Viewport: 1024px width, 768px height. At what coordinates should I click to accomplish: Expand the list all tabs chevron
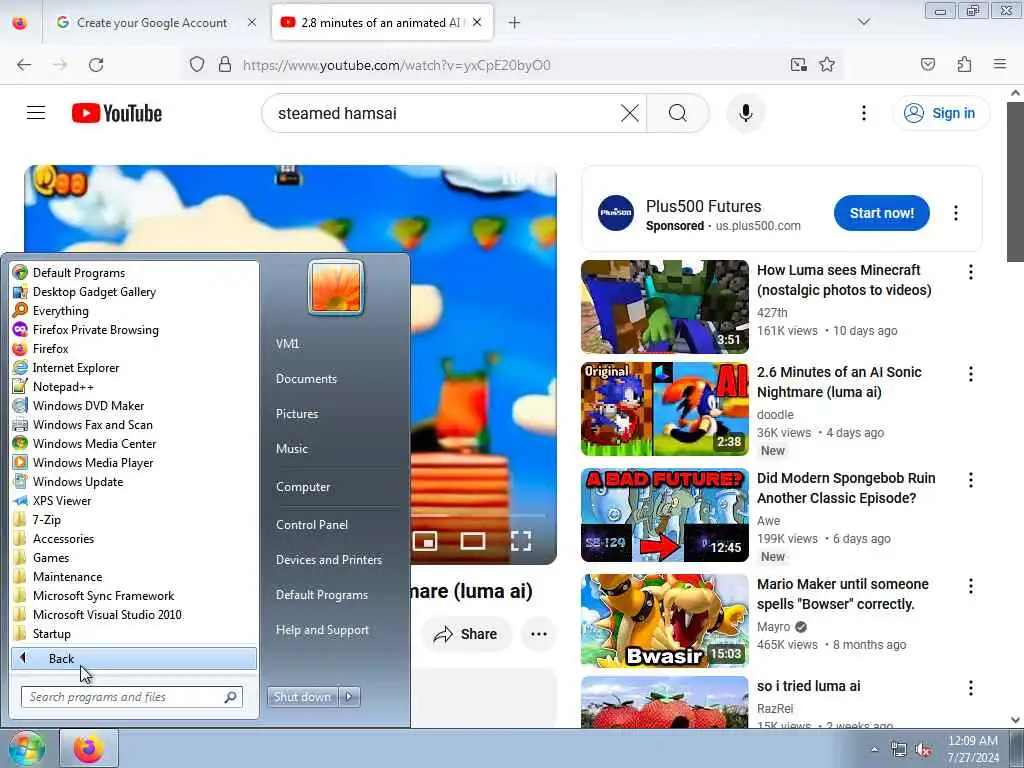pos(863,23)
